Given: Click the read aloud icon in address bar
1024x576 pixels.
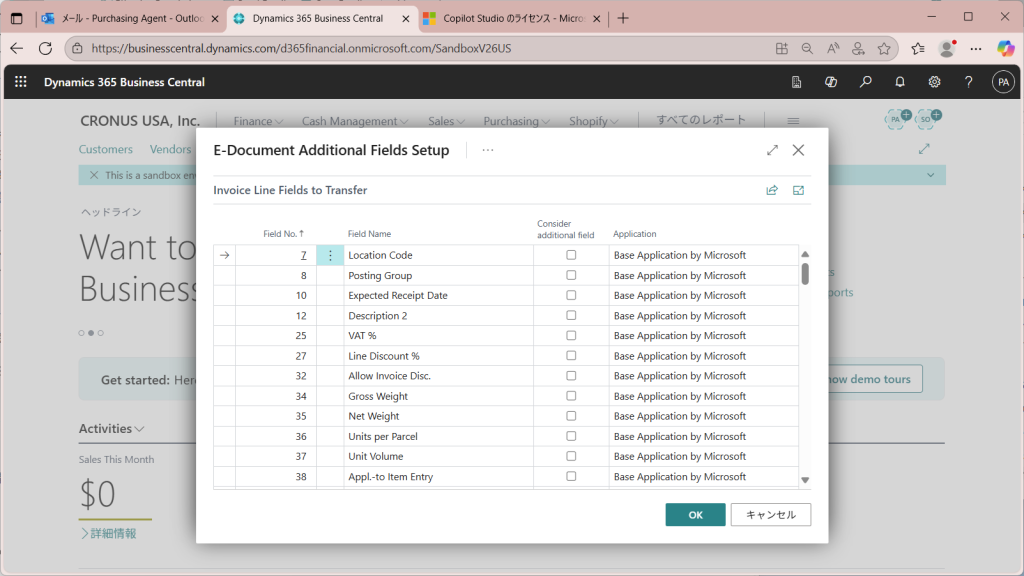Looking at the screenshot, I should pyautogui.click(x=833, y=48).
